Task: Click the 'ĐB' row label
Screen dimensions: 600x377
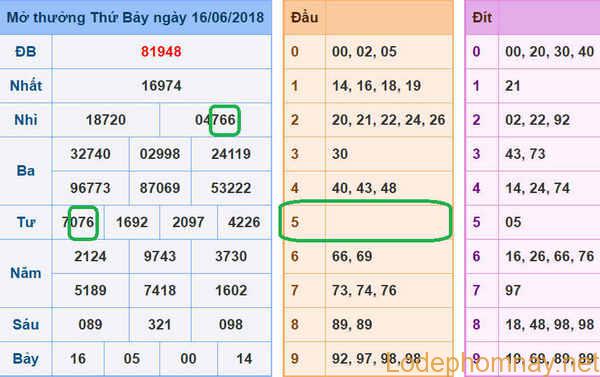Action: coord(26,52)
